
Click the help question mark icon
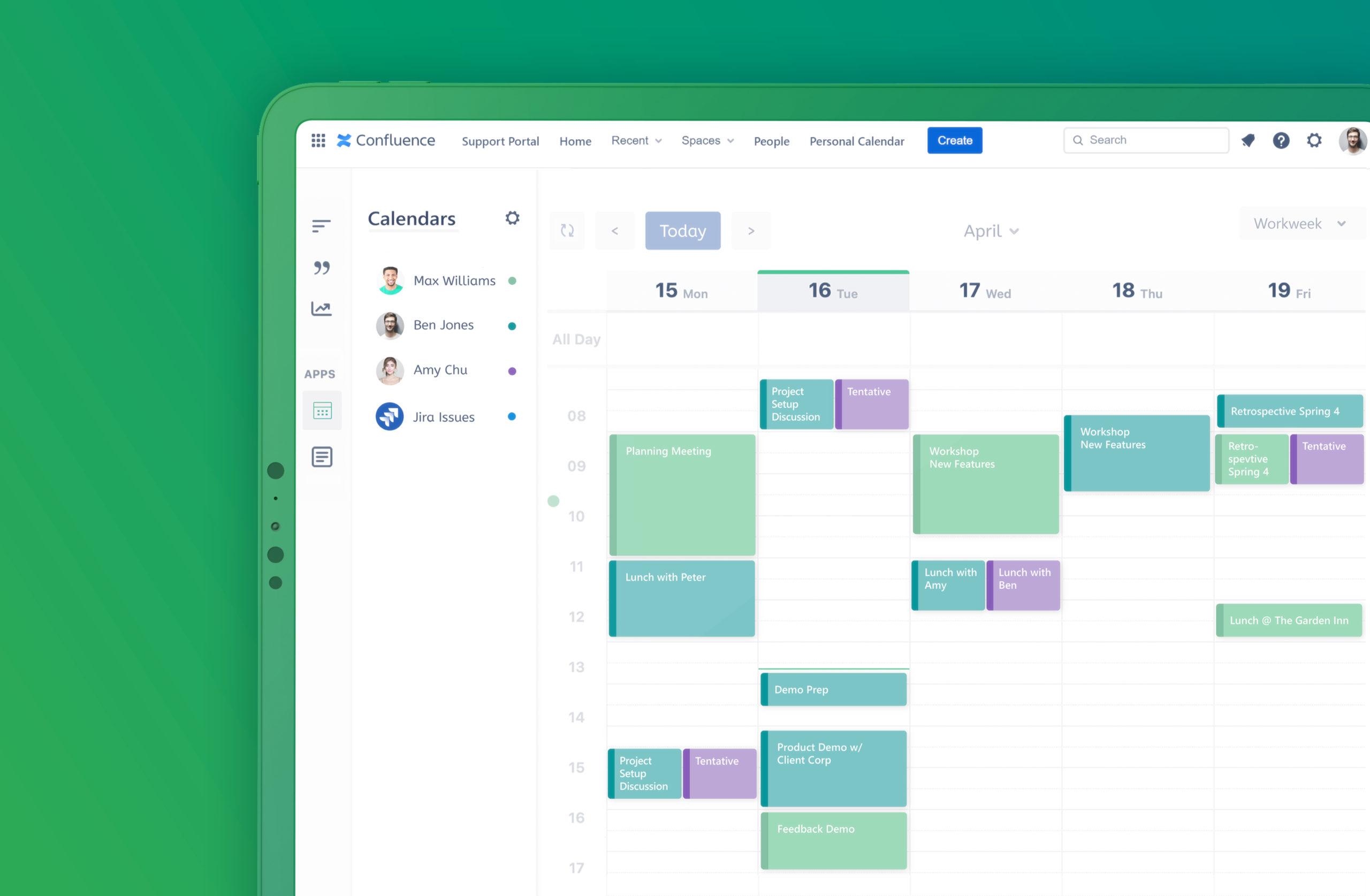[1281, 140]
